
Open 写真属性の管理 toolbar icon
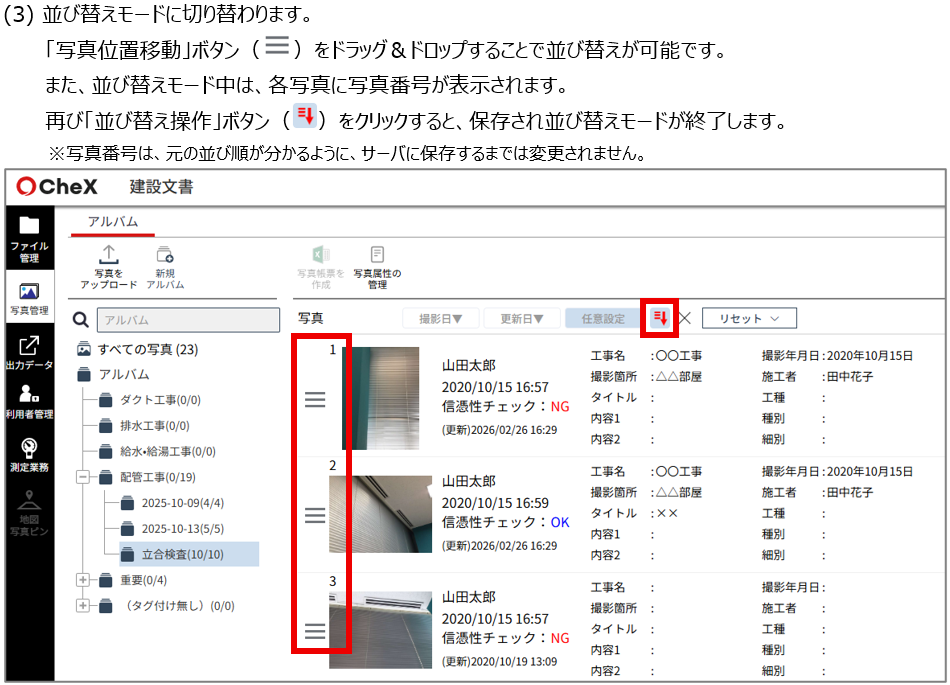[377, 266]
